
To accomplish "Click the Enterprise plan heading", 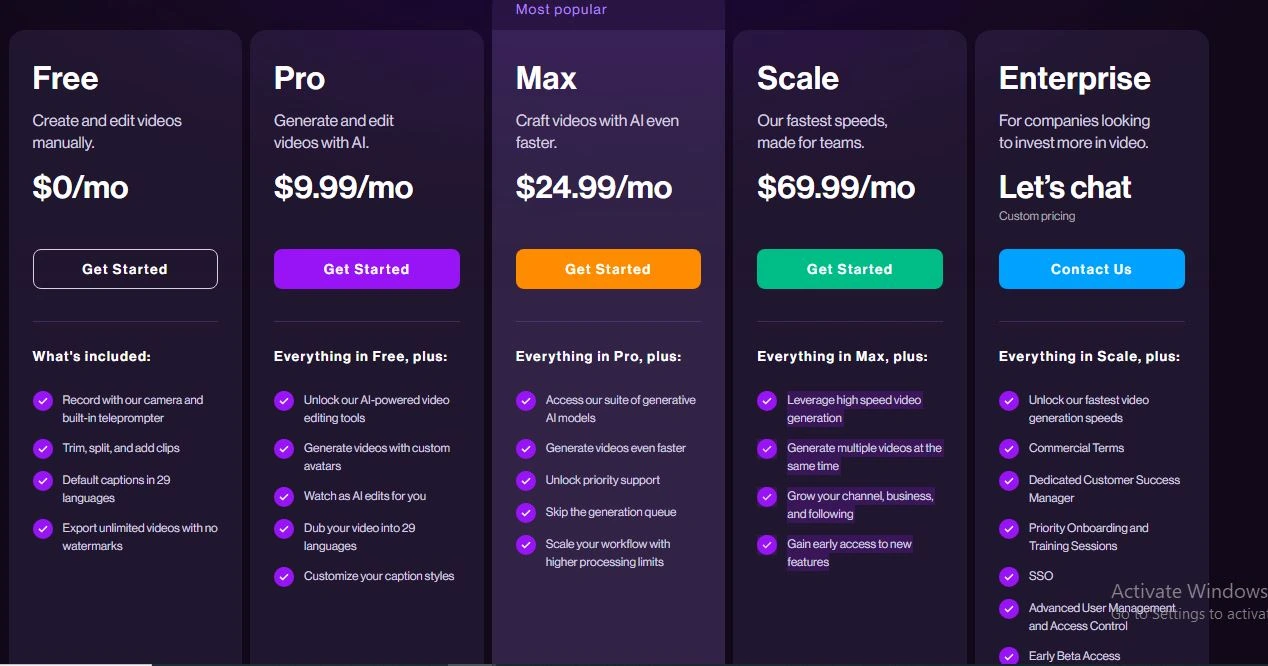I will (1074, 79).
